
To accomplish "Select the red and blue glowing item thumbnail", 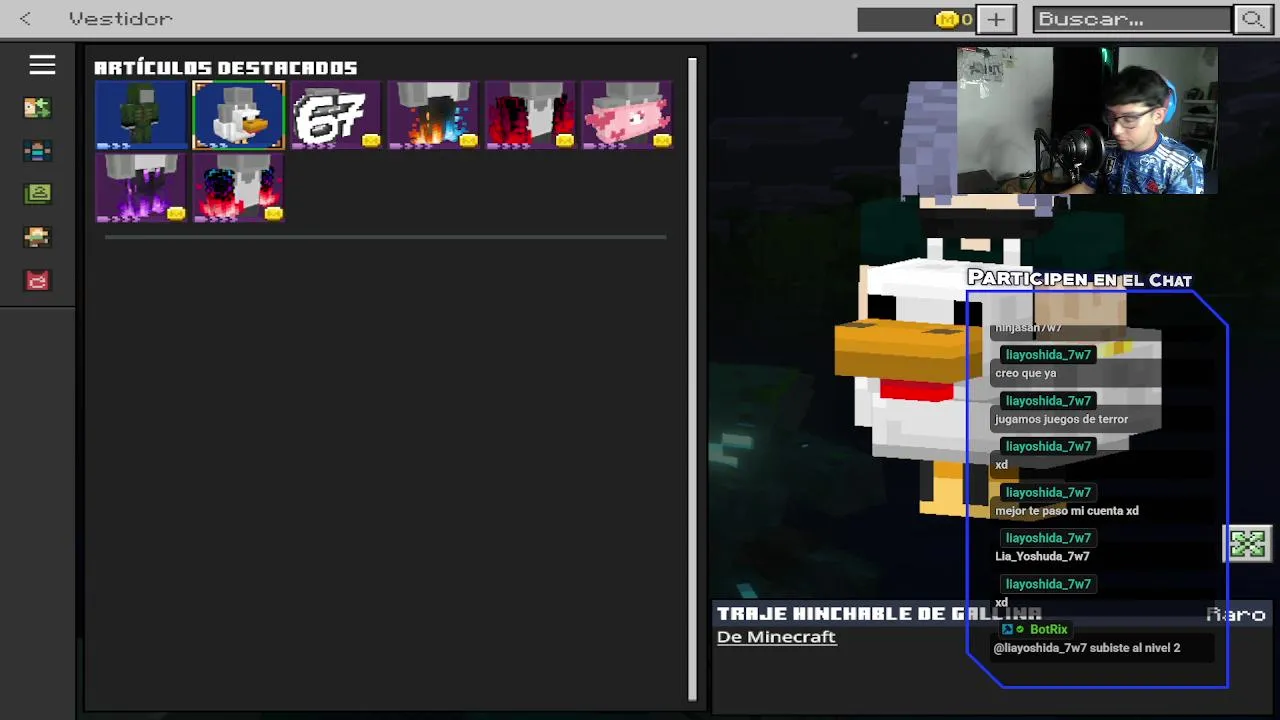I will click(238, 188).
